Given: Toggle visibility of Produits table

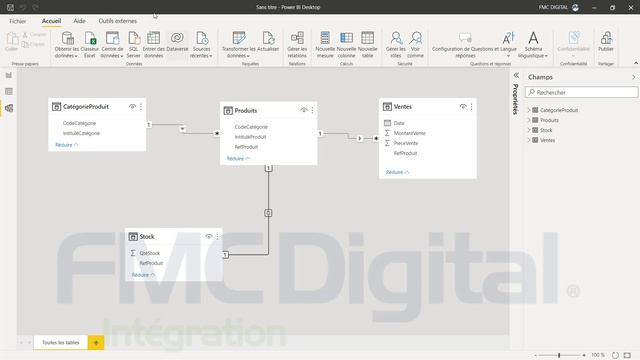Looking at the screenshot, I should click(304, 110).
